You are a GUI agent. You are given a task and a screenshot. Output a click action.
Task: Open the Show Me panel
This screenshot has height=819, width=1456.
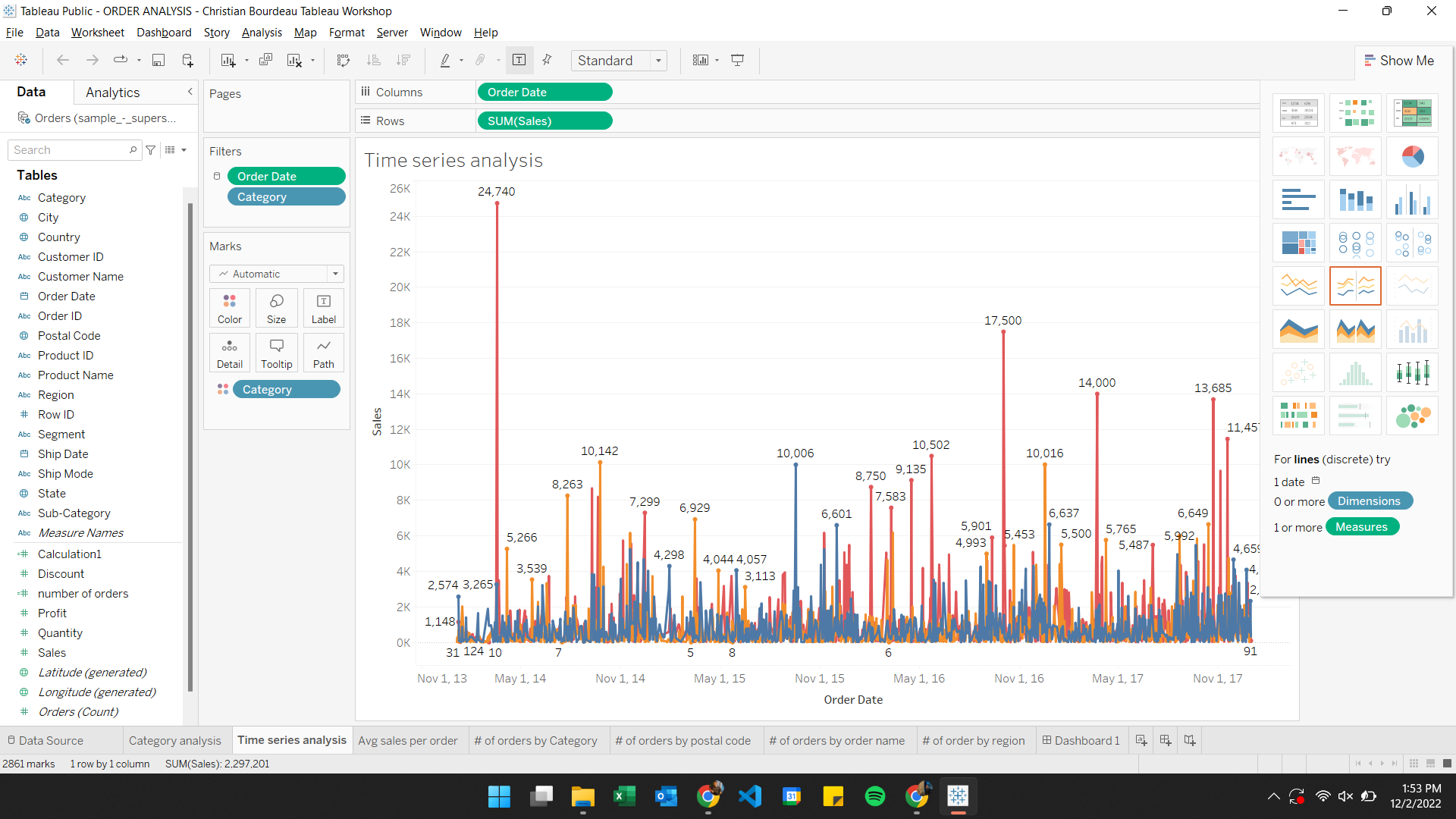point(1400,60)
